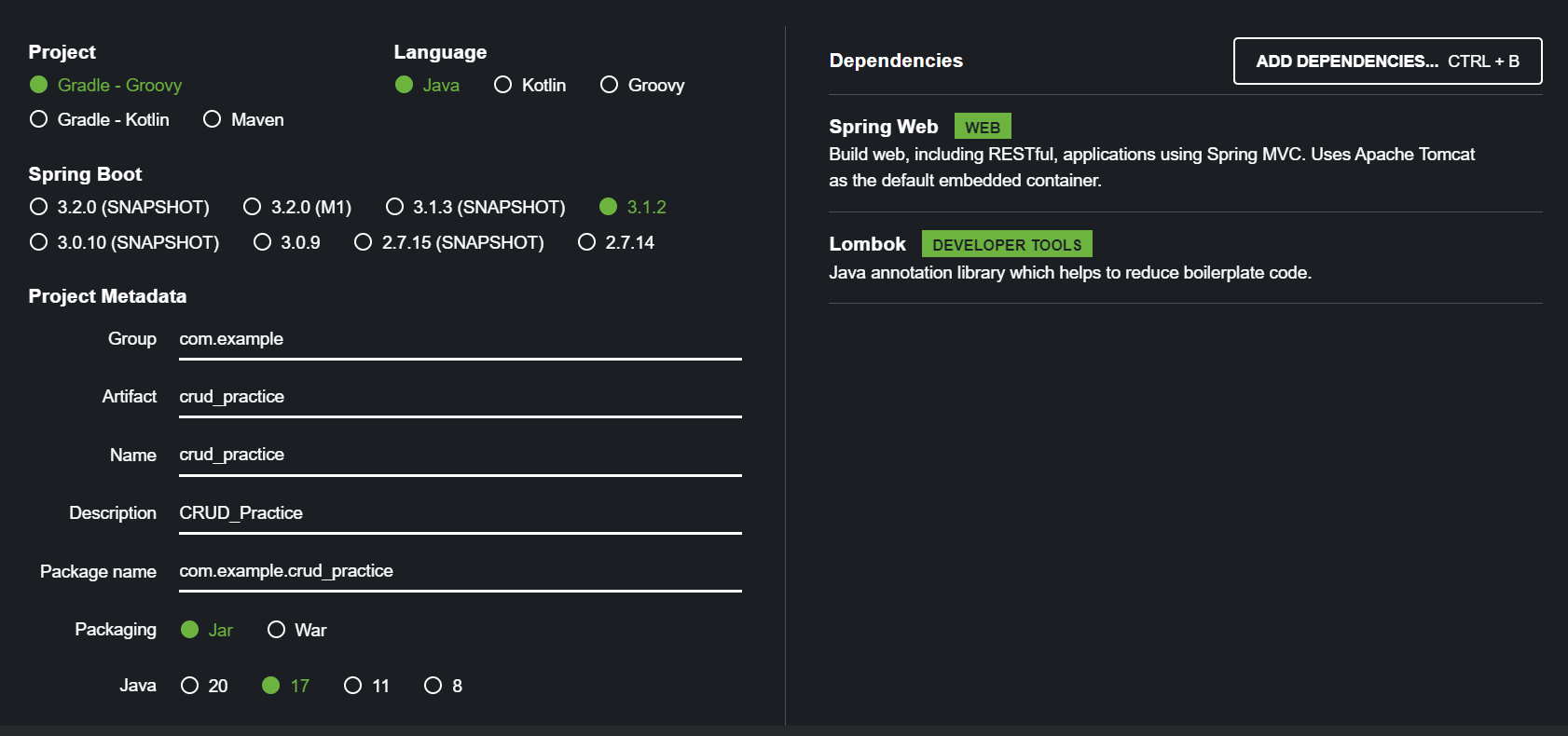Set packaging to Jar
The height and width of the screenshot is (736, 1568).
207,630
